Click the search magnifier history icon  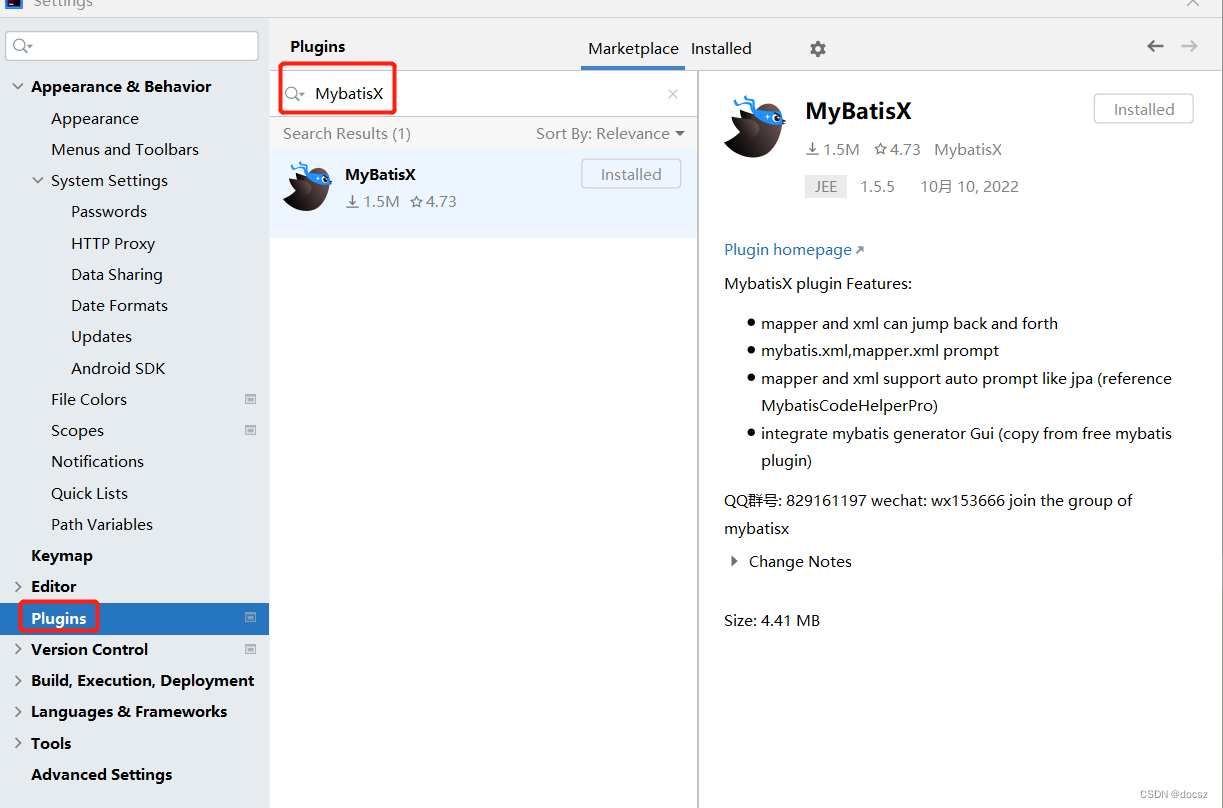coord(295,94)
